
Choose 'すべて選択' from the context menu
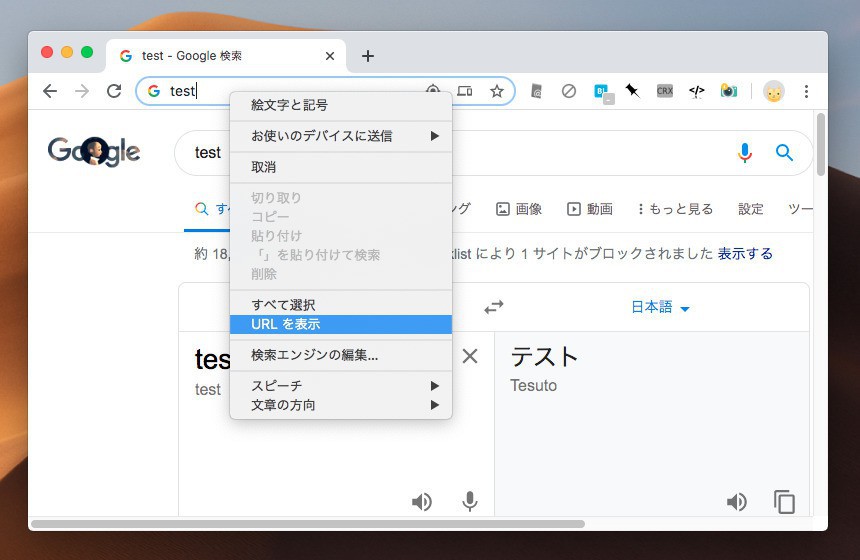(x=340, y=305)
